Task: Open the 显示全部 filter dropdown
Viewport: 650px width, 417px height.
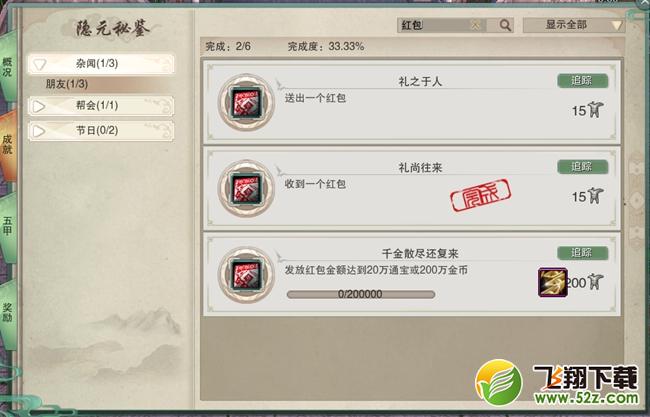Action: click(x=573, y=25)
